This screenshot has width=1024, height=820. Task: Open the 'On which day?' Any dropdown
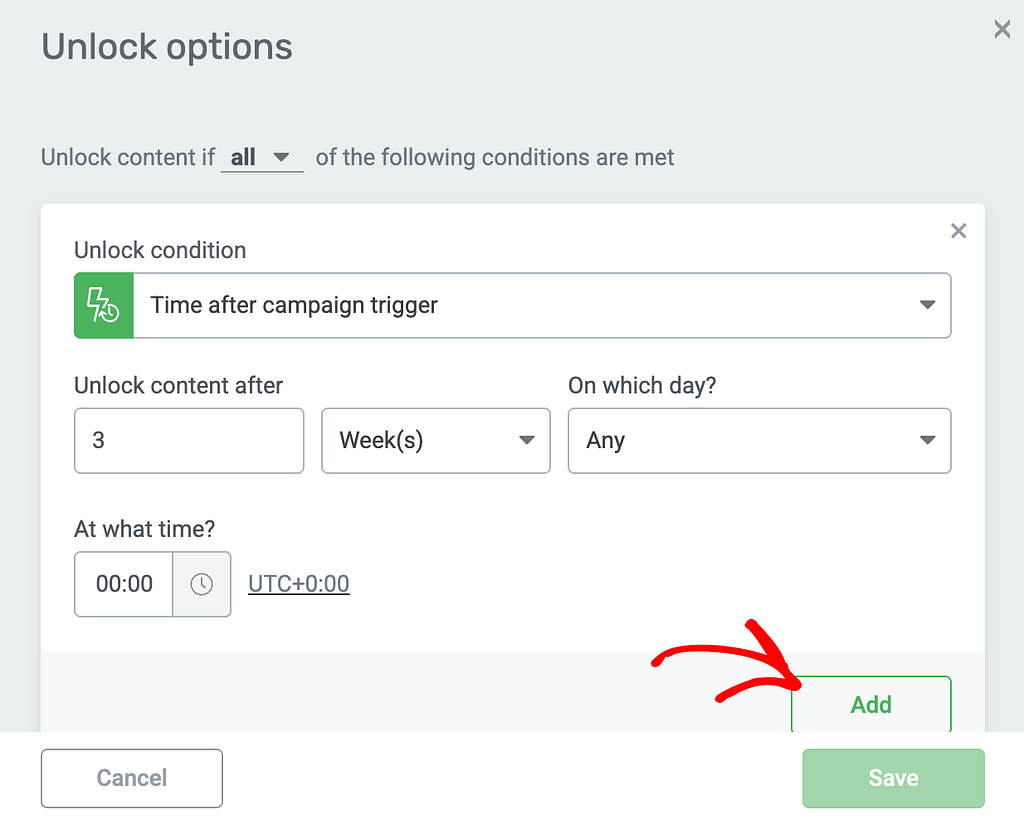tap(760, 441)
